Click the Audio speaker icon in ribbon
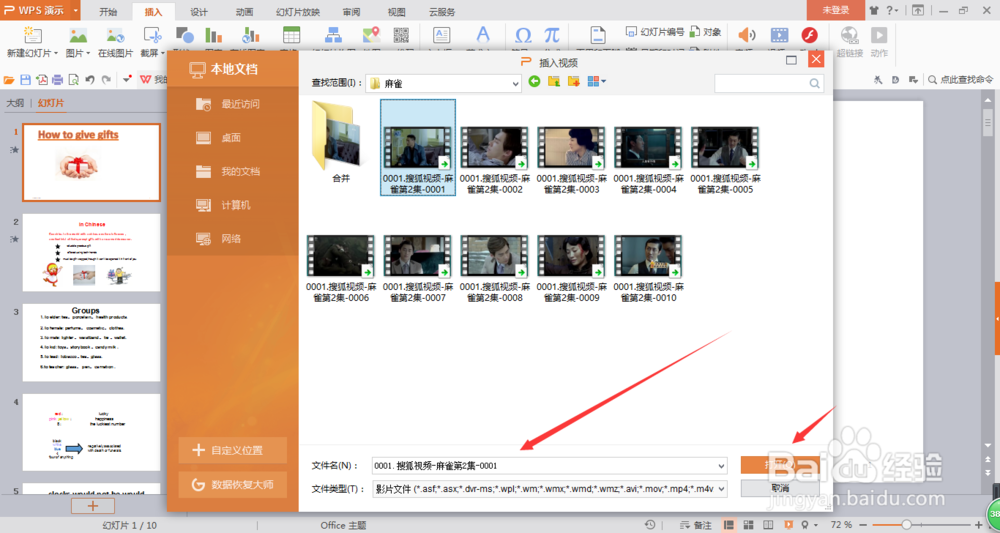The image size is (1000, 533). pyautogui.click(x=746, y=35)
